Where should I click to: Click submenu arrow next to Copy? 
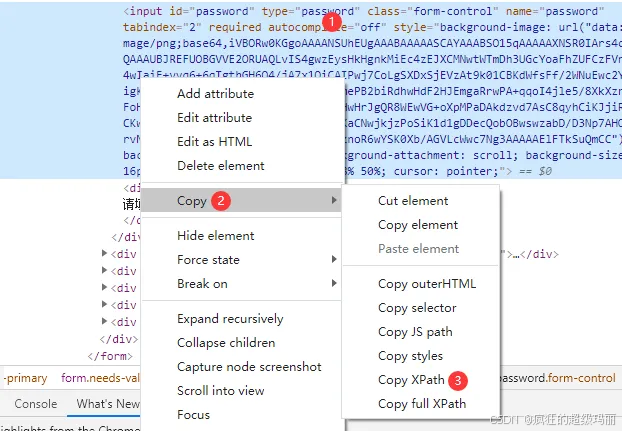pyautogui.click(x=334, y=200)
